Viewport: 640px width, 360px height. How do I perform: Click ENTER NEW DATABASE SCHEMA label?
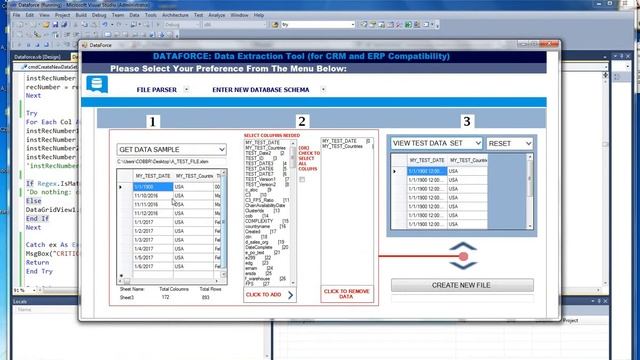[x=261, y=90]
